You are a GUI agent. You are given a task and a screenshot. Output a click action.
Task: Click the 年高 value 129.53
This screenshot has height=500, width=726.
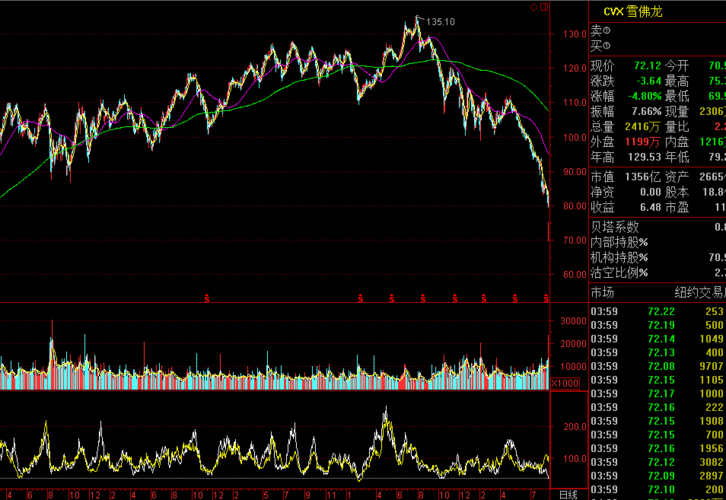pyautogui.click(x=645, y=157)
